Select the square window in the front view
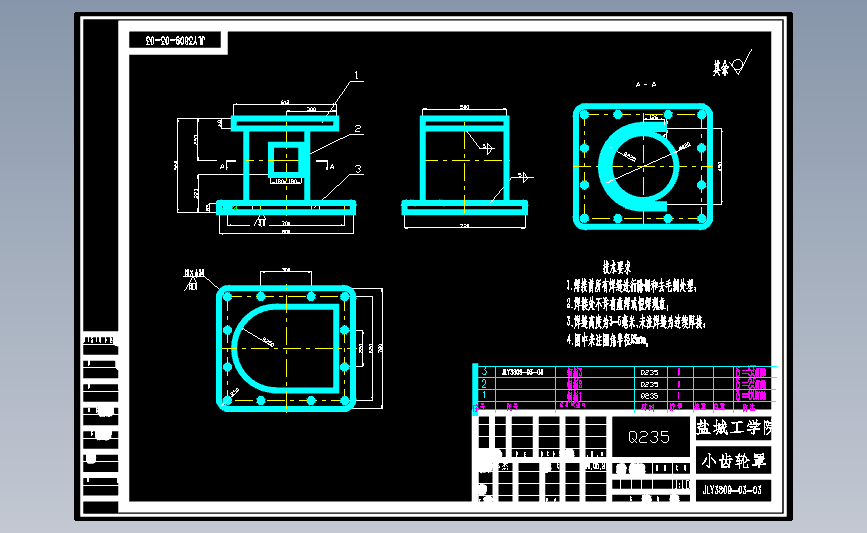Viewport: 867px width, 533px height. click(286, 159)
